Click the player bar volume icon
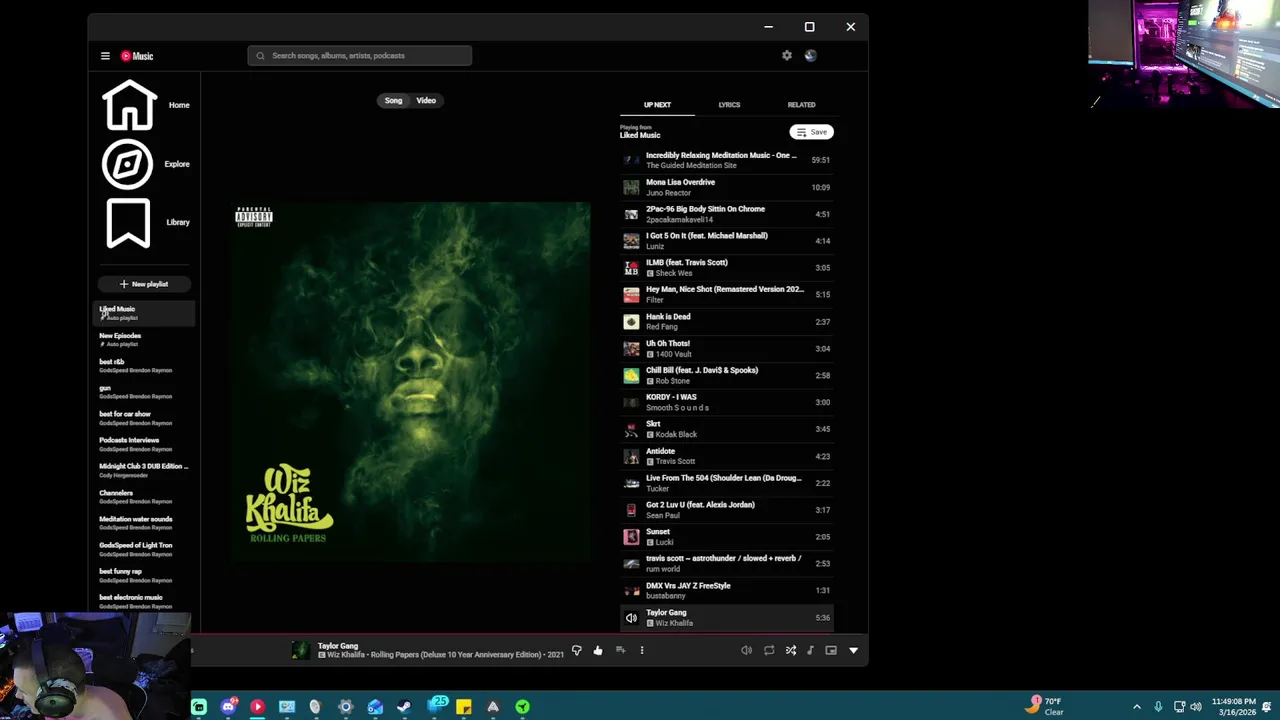The image size is (1280, 720). [746, 650]
